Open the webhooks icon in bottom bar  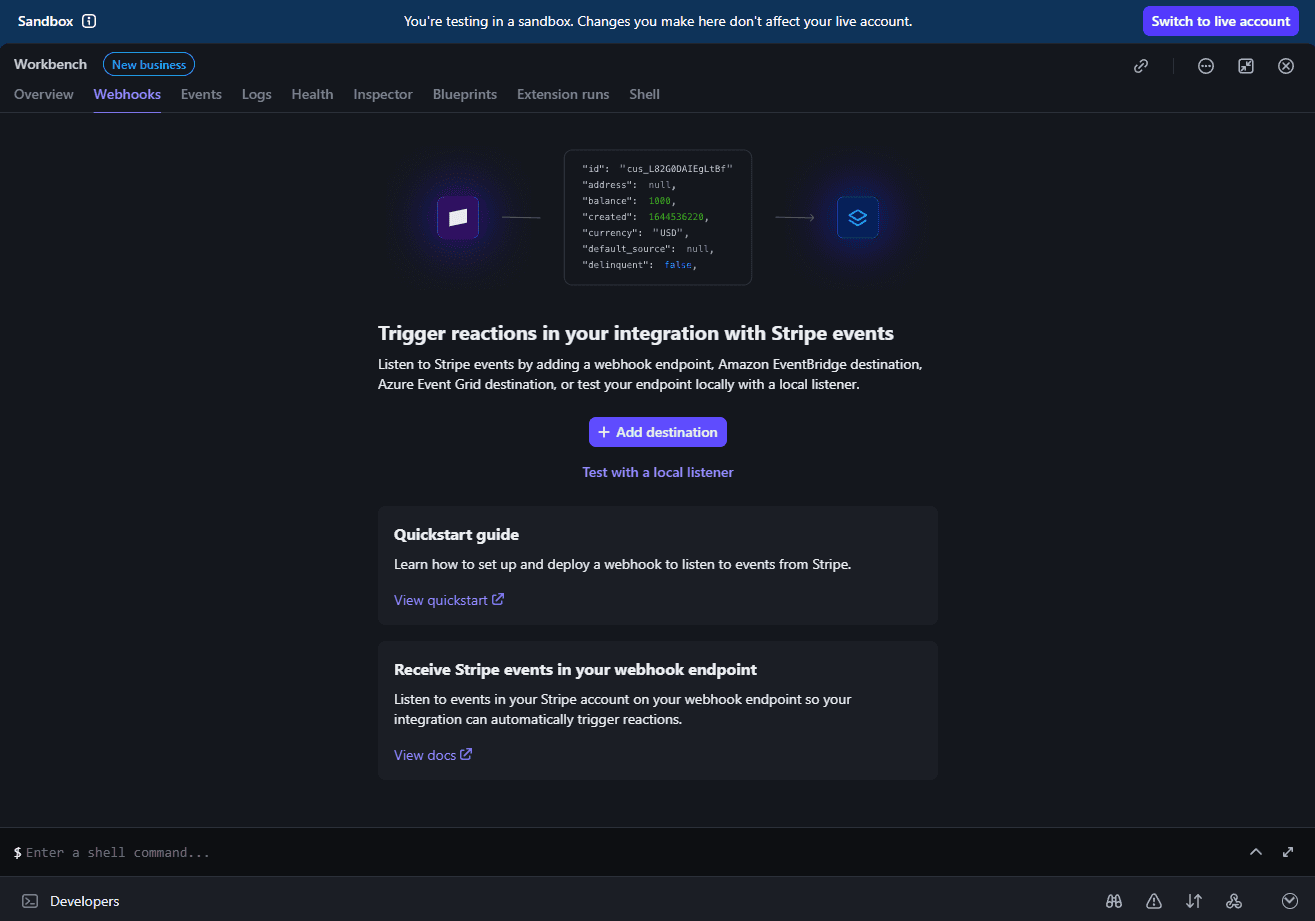click(1234, 901)
